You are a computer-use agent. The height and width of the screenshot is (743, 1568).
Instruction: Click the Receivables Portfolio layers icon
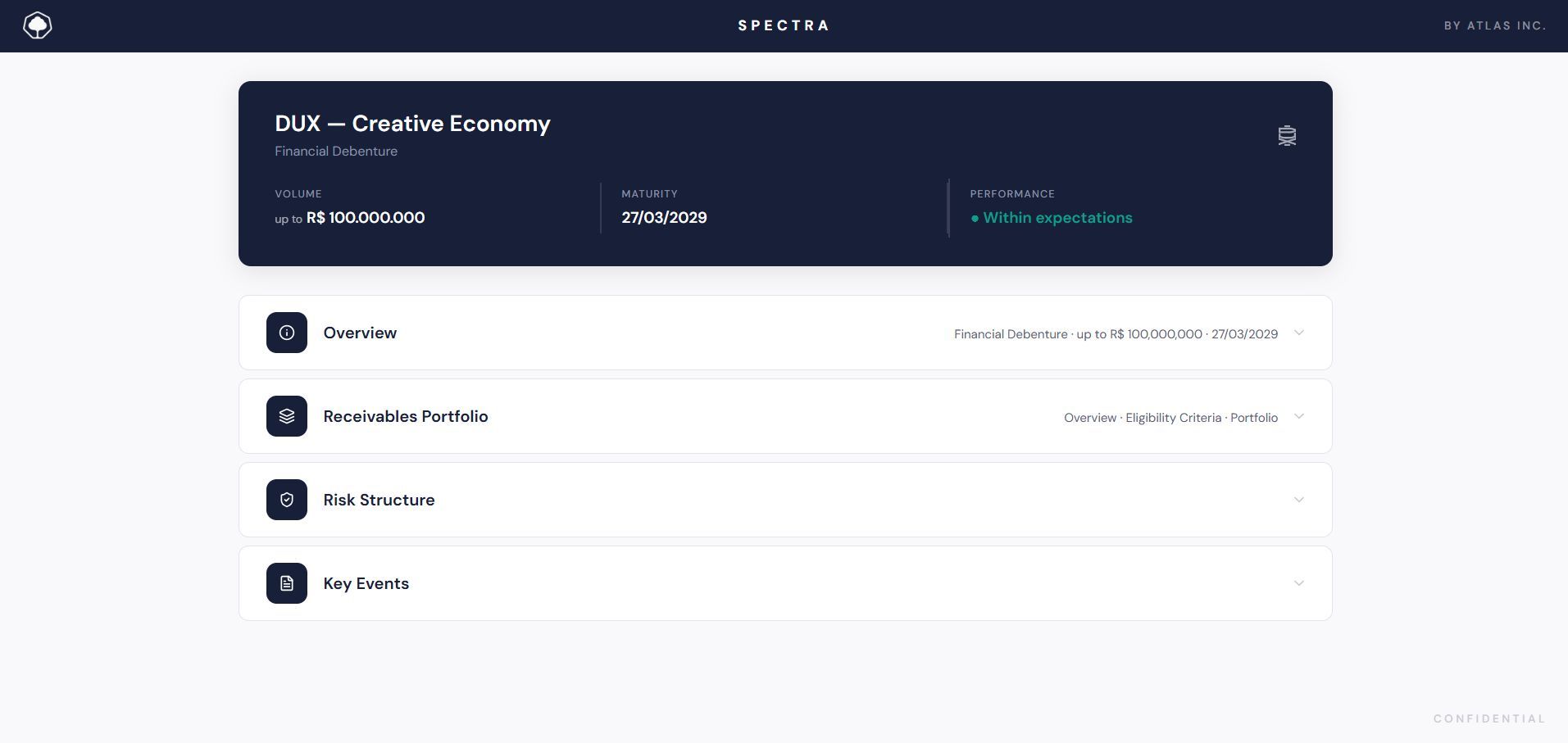point(287,416)
